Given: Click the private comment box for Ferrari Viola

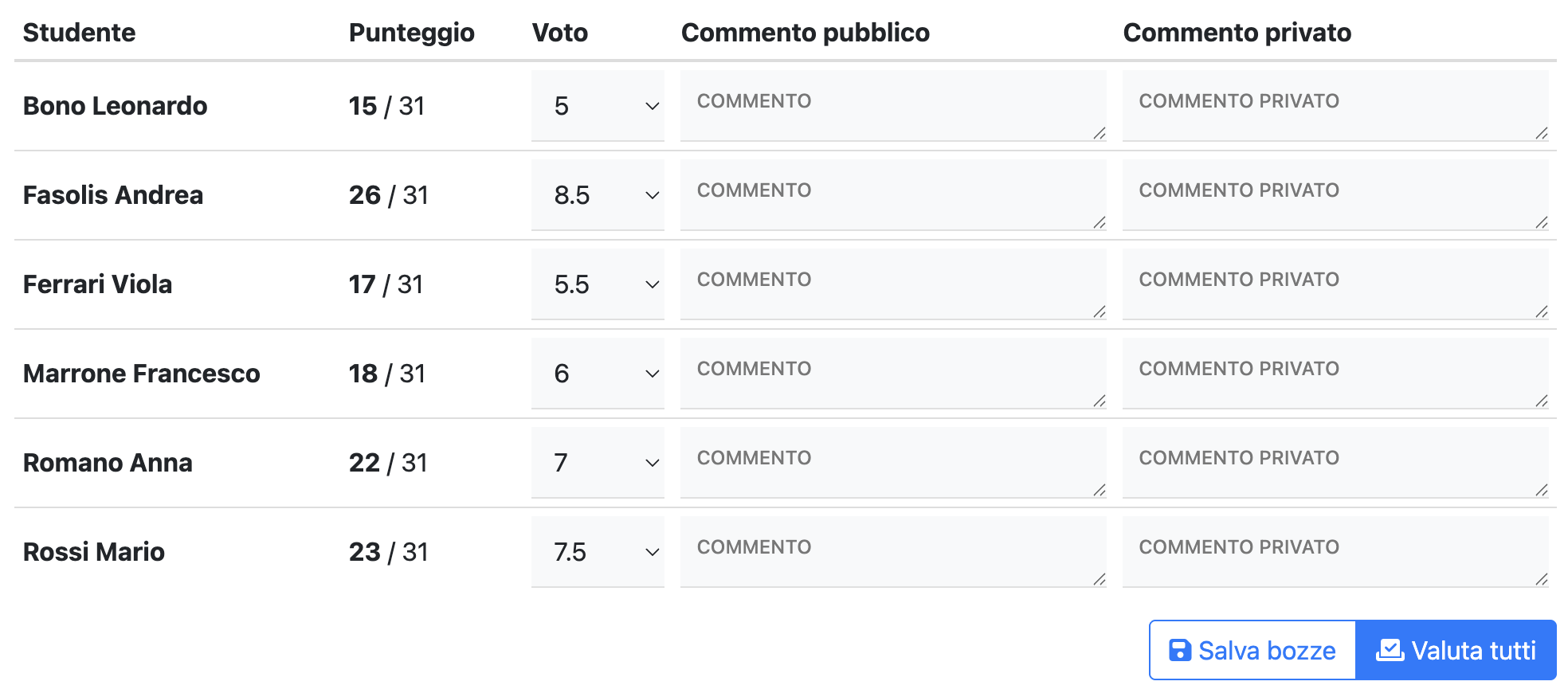Looking at the screenshot, I should click(x=1335, y=284).
